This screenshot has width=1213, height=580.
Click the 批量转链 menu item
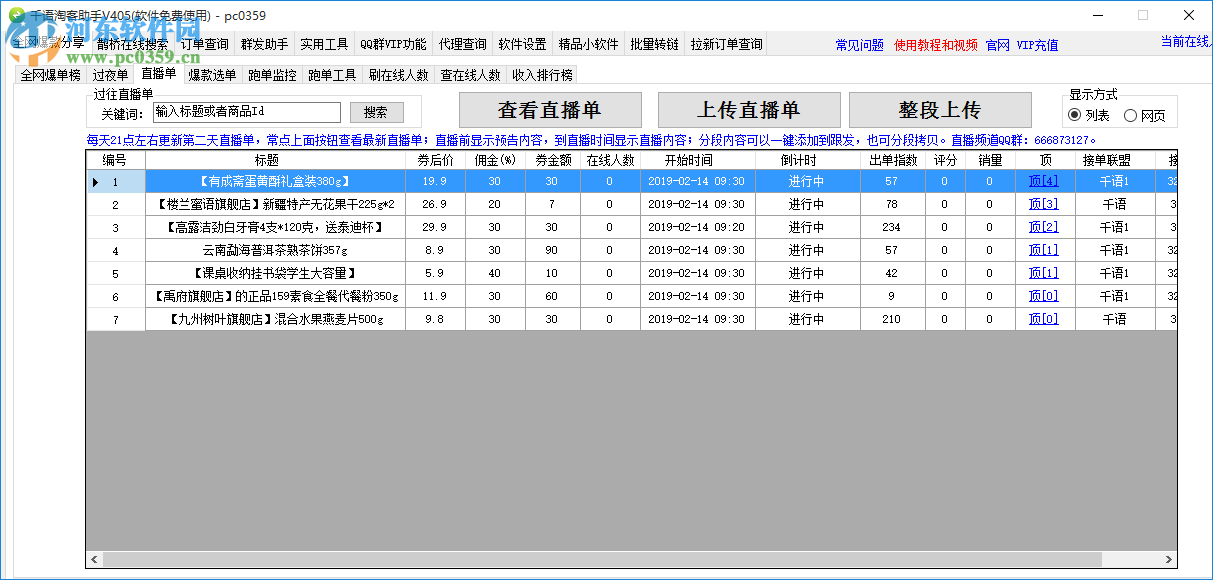point(652,43)
